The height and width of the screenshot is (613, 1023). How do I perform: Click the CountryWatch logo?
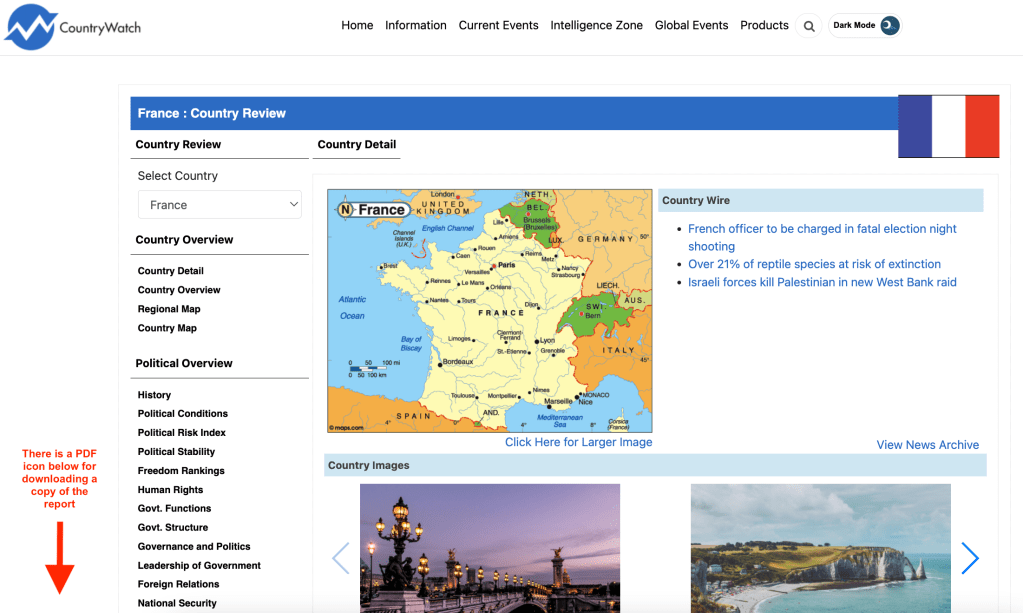tap(72, 25)
